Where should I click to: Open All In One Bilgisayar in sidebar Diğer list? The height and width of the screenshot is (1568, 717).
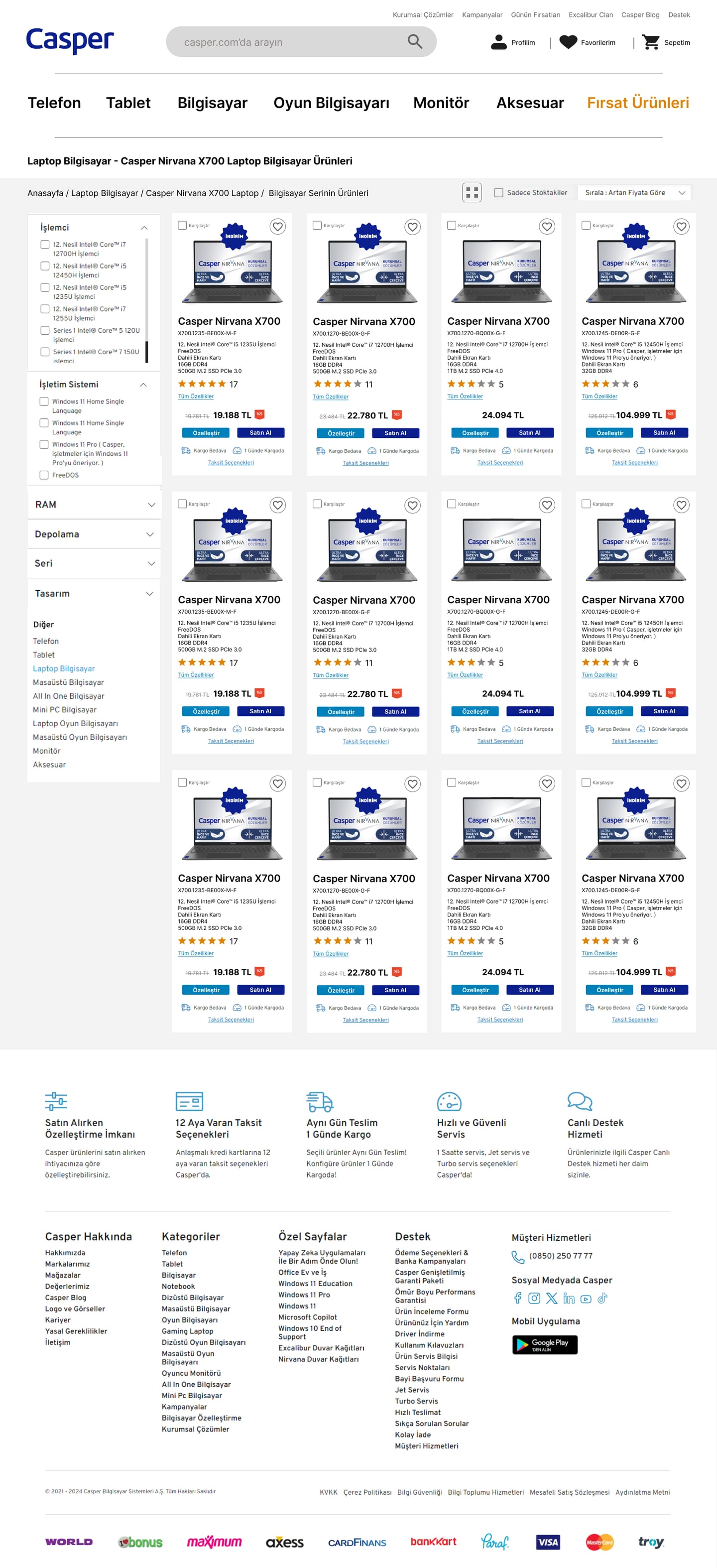(x=69, y=696)
